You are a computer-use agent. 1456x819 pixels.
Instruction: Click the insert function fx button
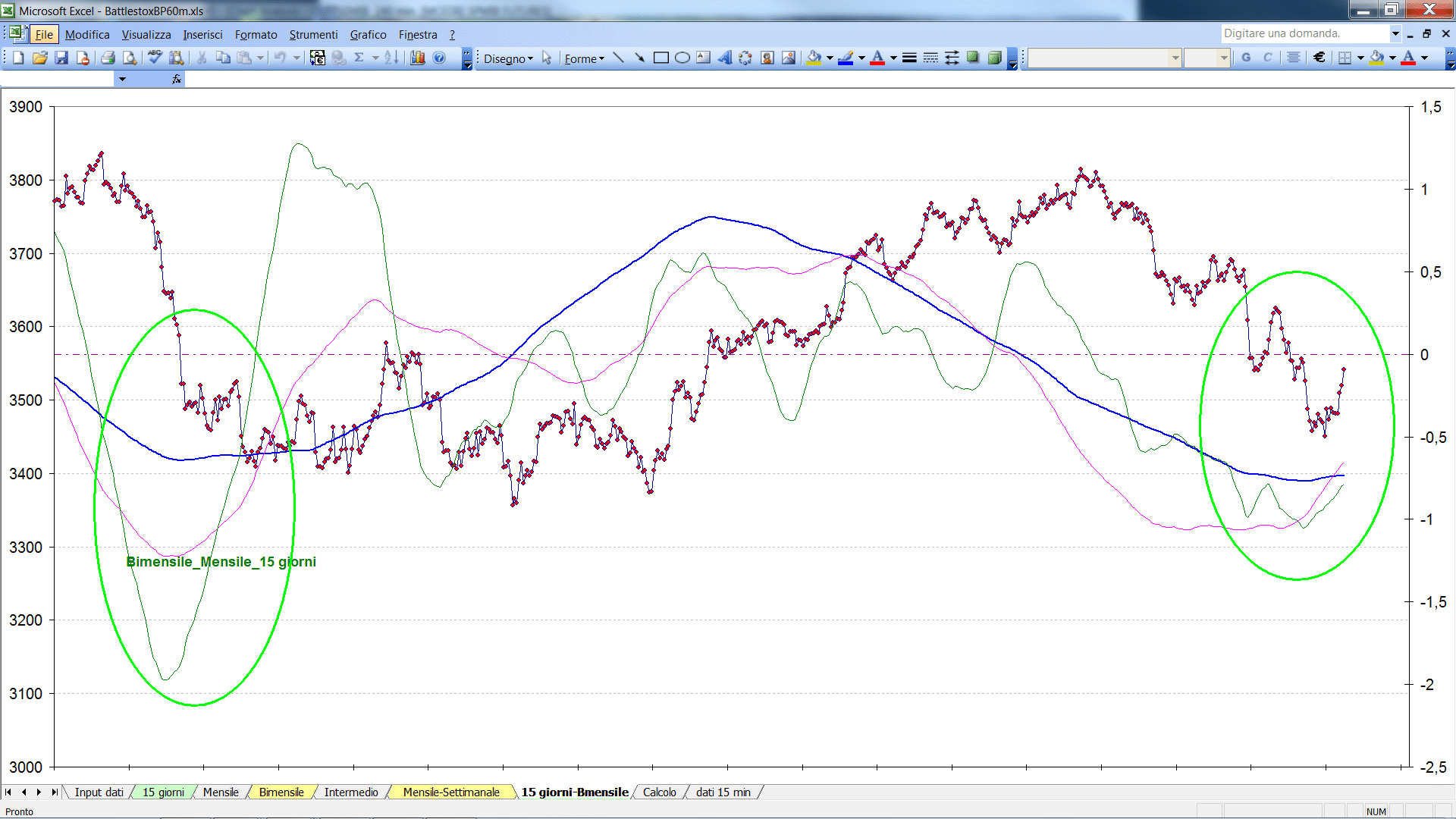pos(177,79)
